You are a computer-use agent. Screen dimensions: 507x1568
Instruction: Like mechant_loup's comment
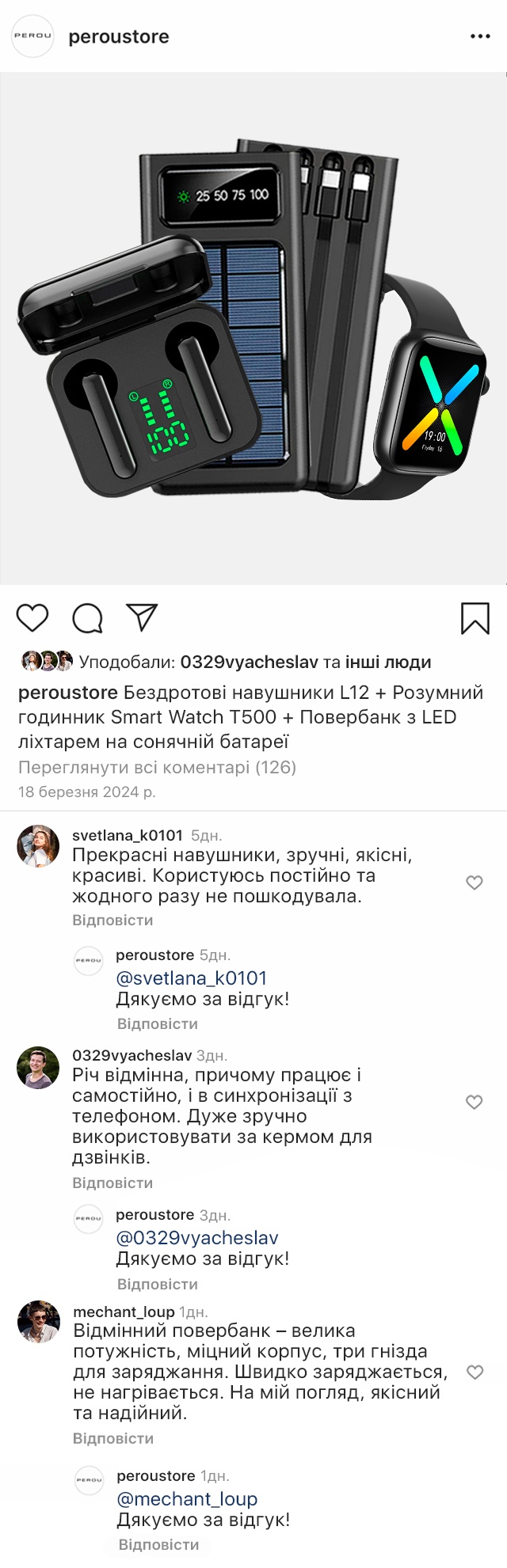475,1372
